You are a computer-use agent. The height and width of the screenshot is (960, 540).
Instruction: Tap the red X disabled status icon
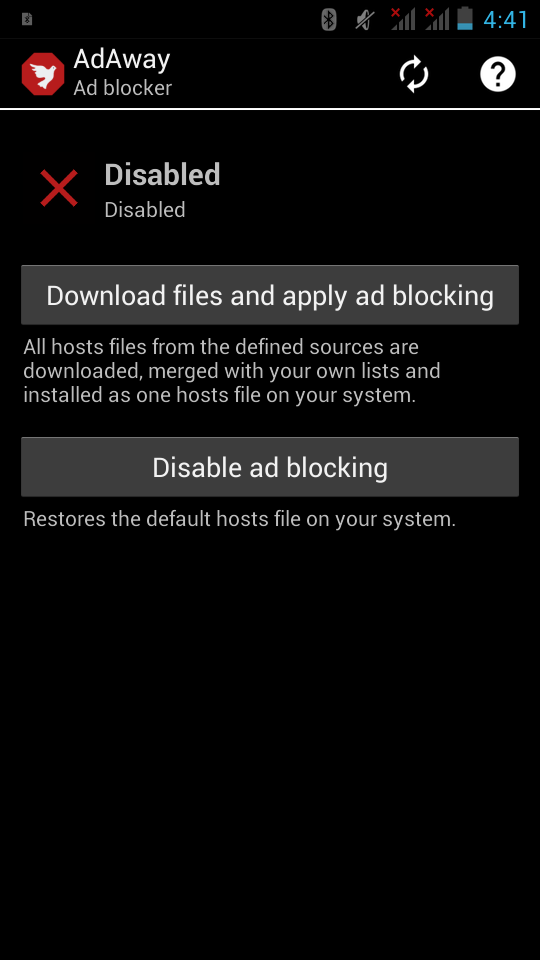click(x=59, y=188)
